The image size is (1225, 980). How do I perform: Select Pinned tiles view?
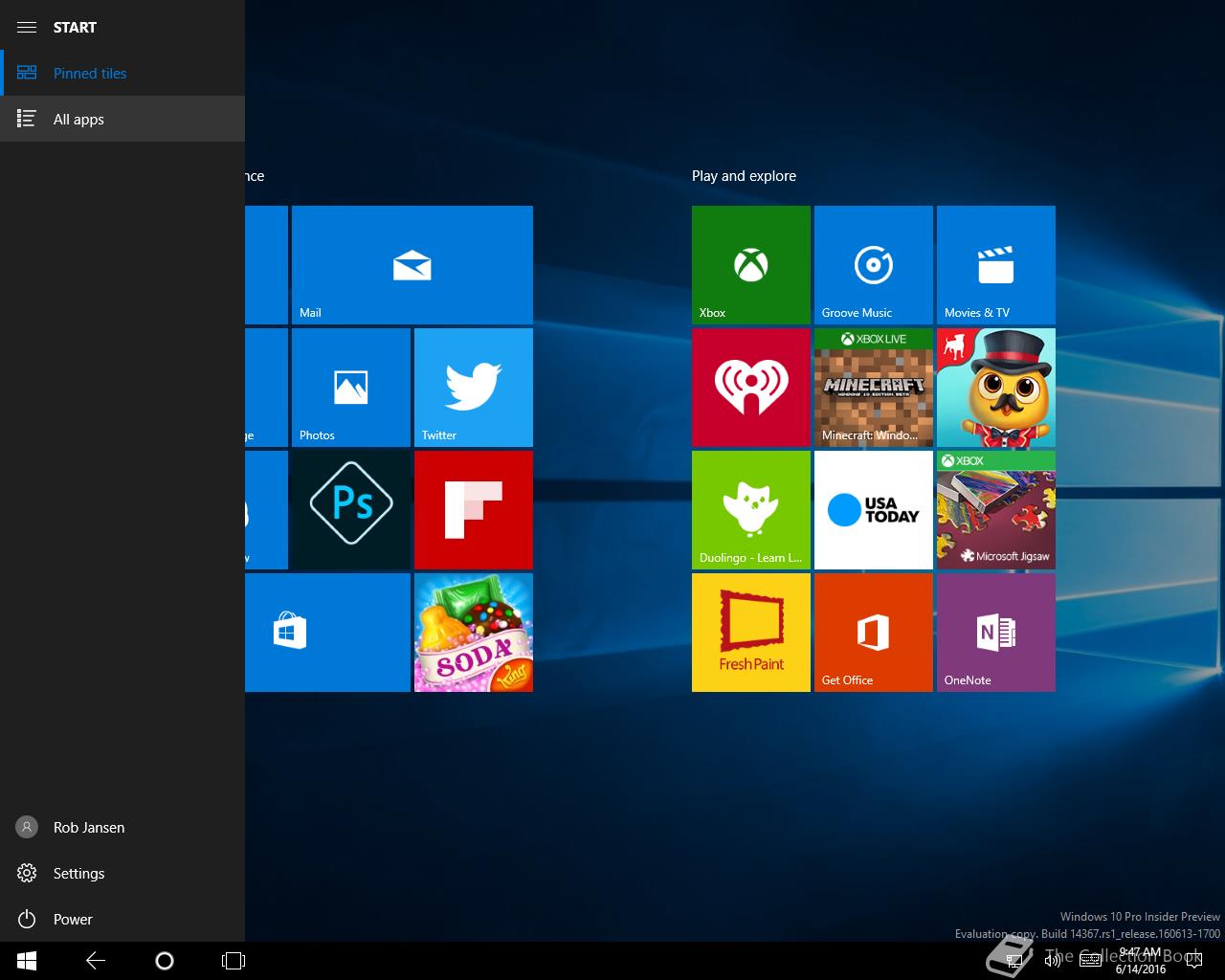coord(122,73)
